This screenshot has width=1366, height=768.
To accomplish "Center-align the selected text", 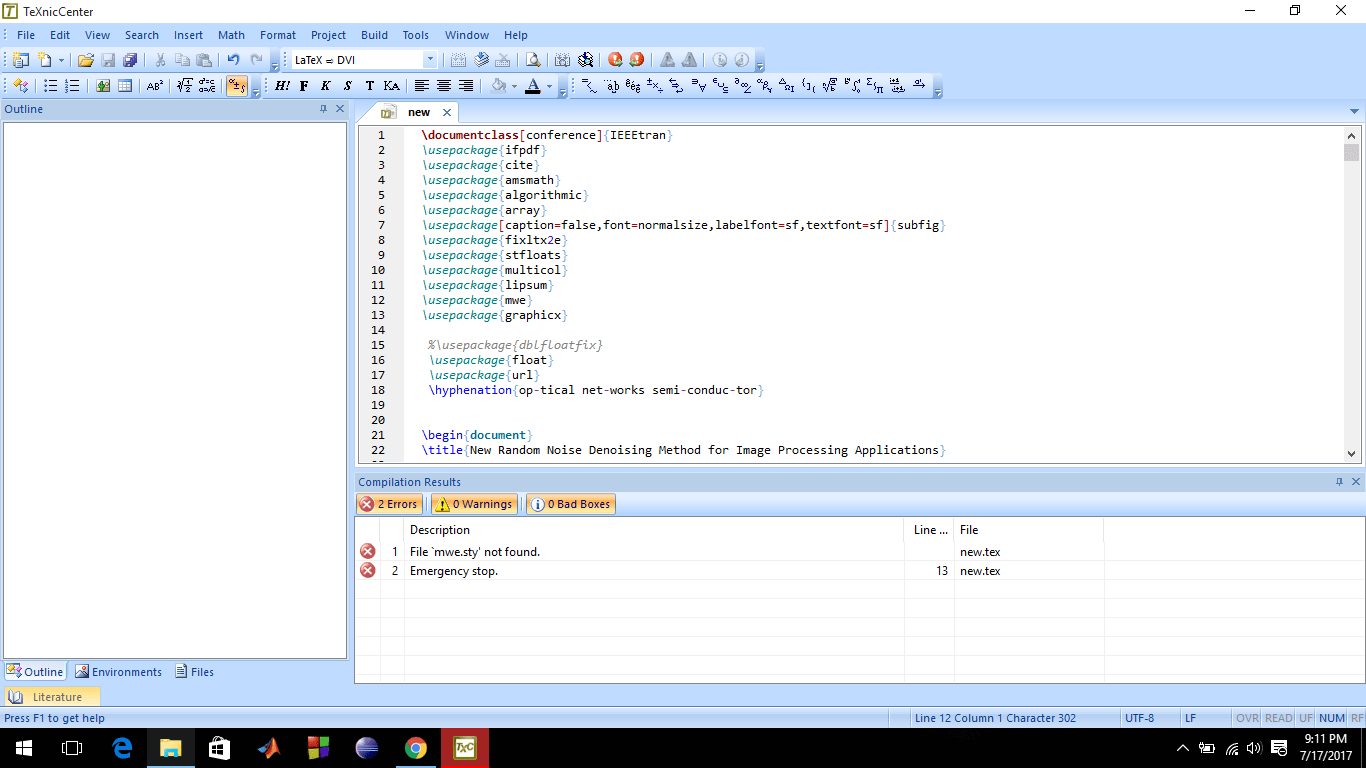I will 444,87.
